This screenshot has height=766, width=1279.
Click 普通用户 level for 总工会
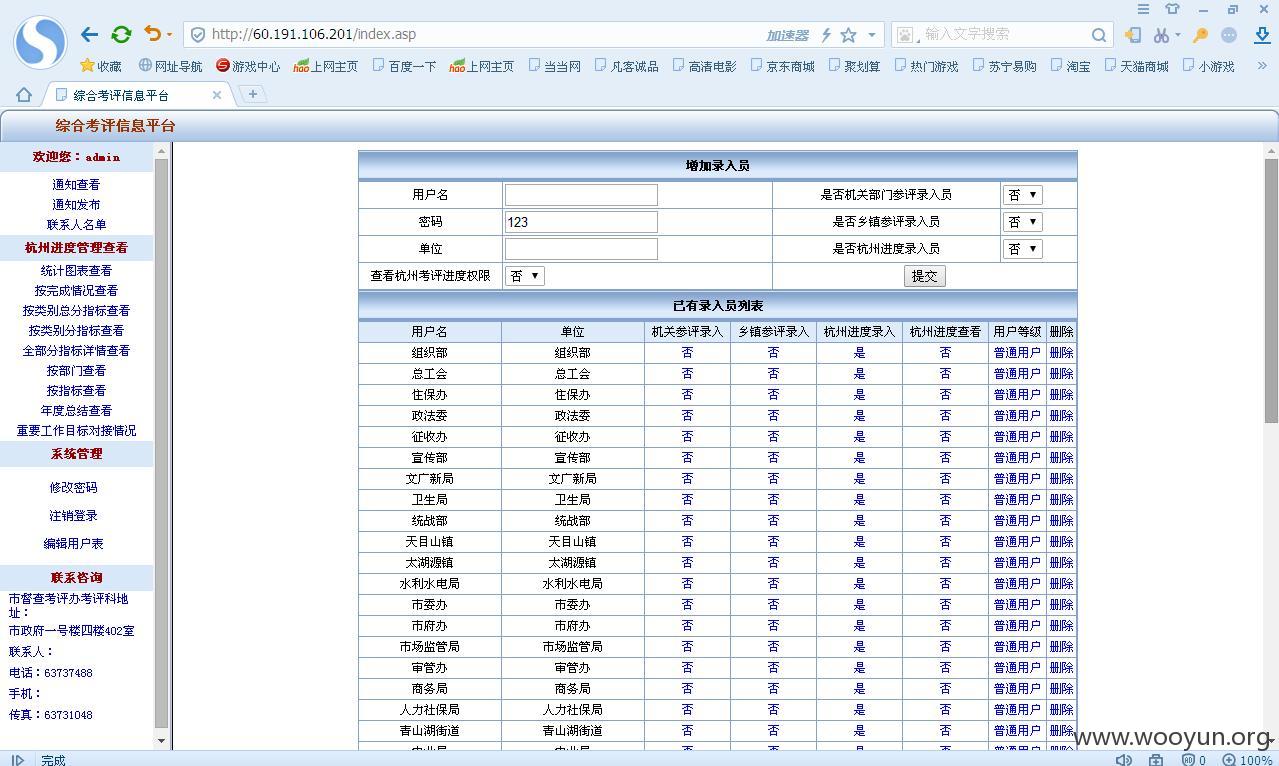[1017, 374]
